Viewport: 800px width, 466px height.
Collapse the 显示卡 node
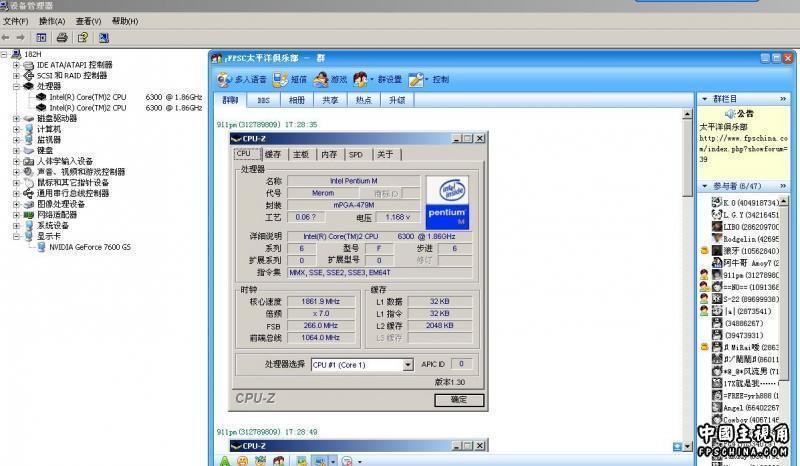(x=16, y=236)
